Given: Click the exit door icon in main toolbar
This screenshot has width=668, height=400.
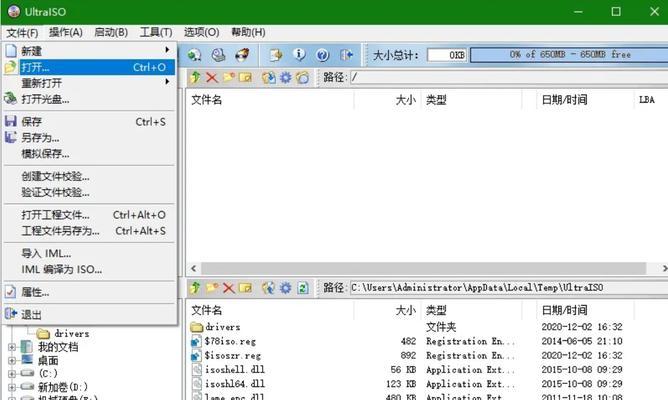Looking at the screenshot, I should pyautogui.click(x=346, y=55).
